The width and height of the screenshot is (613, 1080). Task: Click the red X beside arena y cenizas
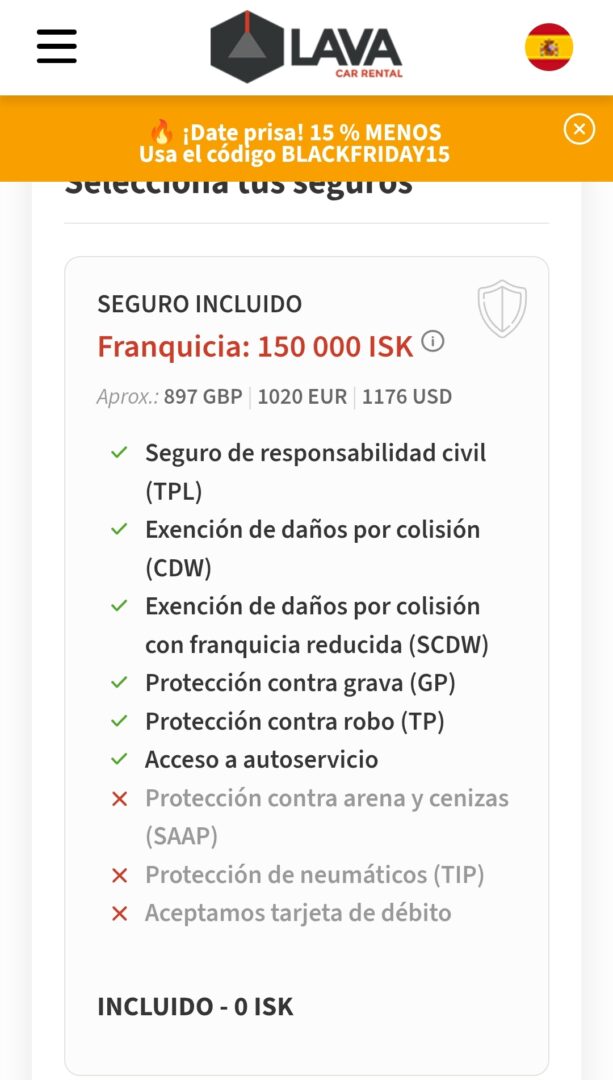coord(120,798)
